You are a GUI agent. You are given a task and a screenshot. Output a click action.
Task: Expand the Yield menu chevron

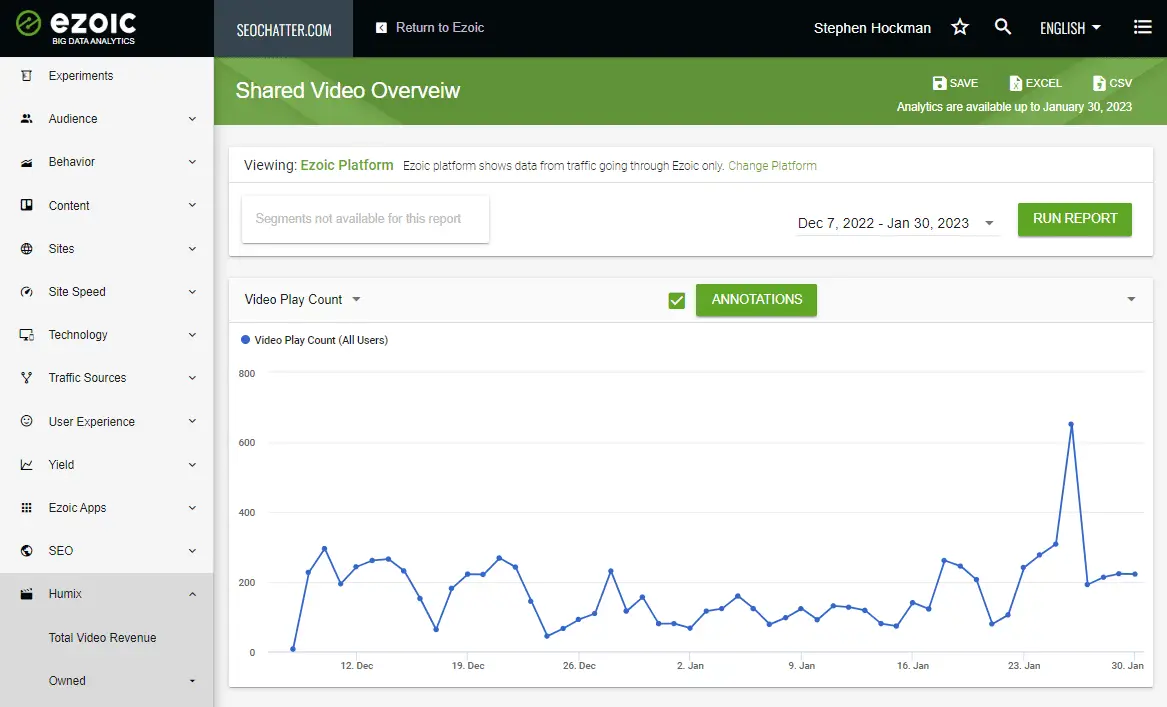point(192,464)
